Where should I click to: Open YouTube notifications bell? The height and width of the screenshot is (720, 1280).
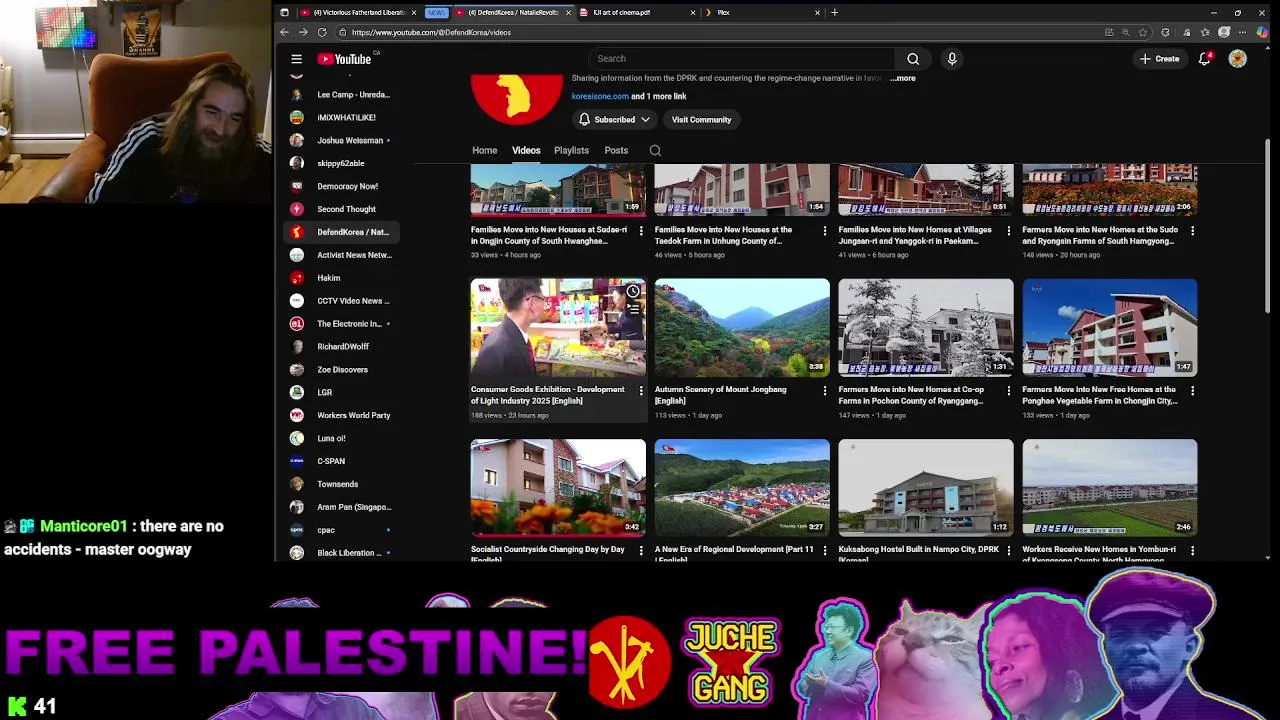[x=1205, y=59]
